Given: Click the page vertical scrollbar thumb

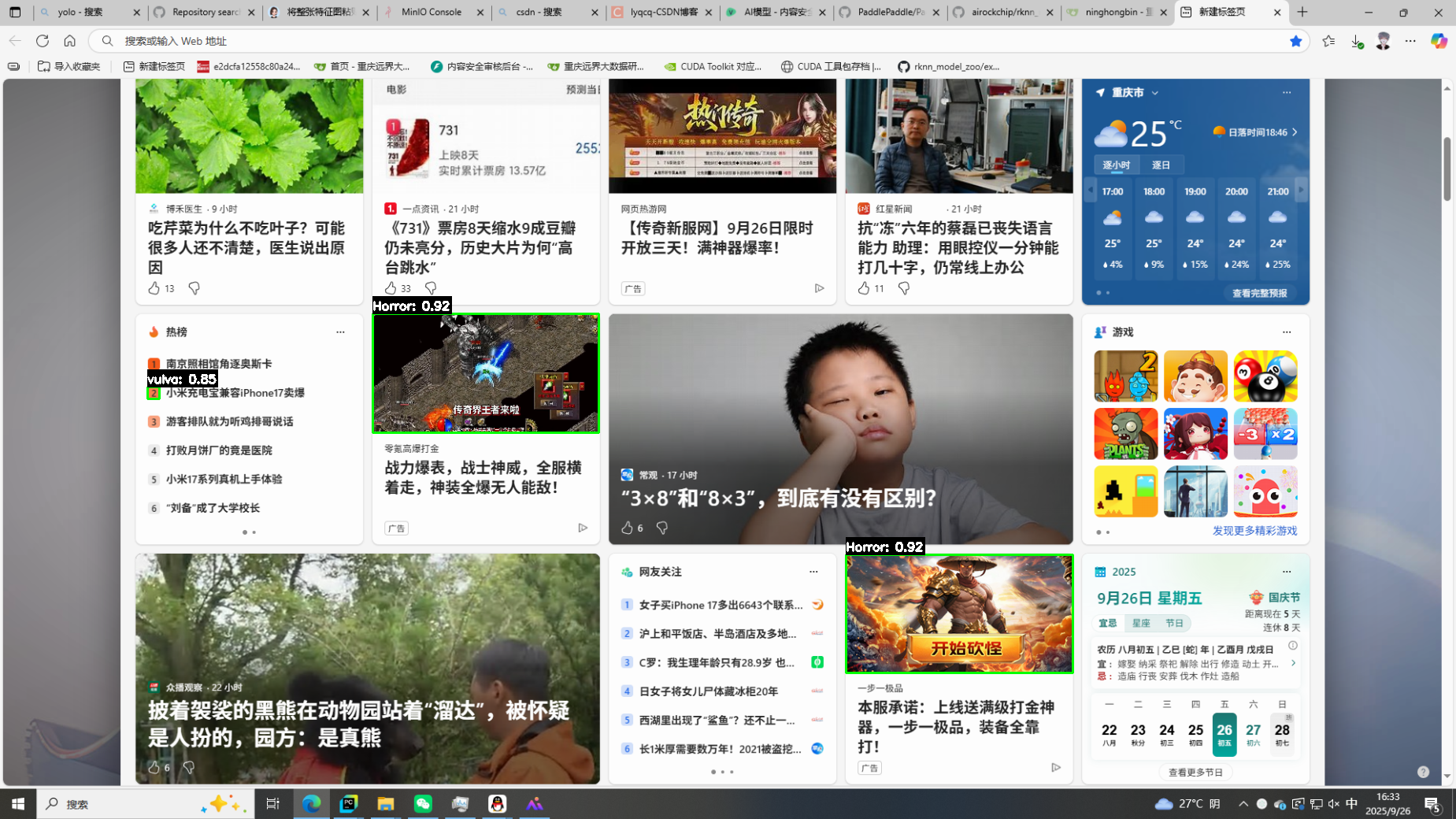Looking at the screenshot, I should pyautogui.click(x=1447, y=169).
